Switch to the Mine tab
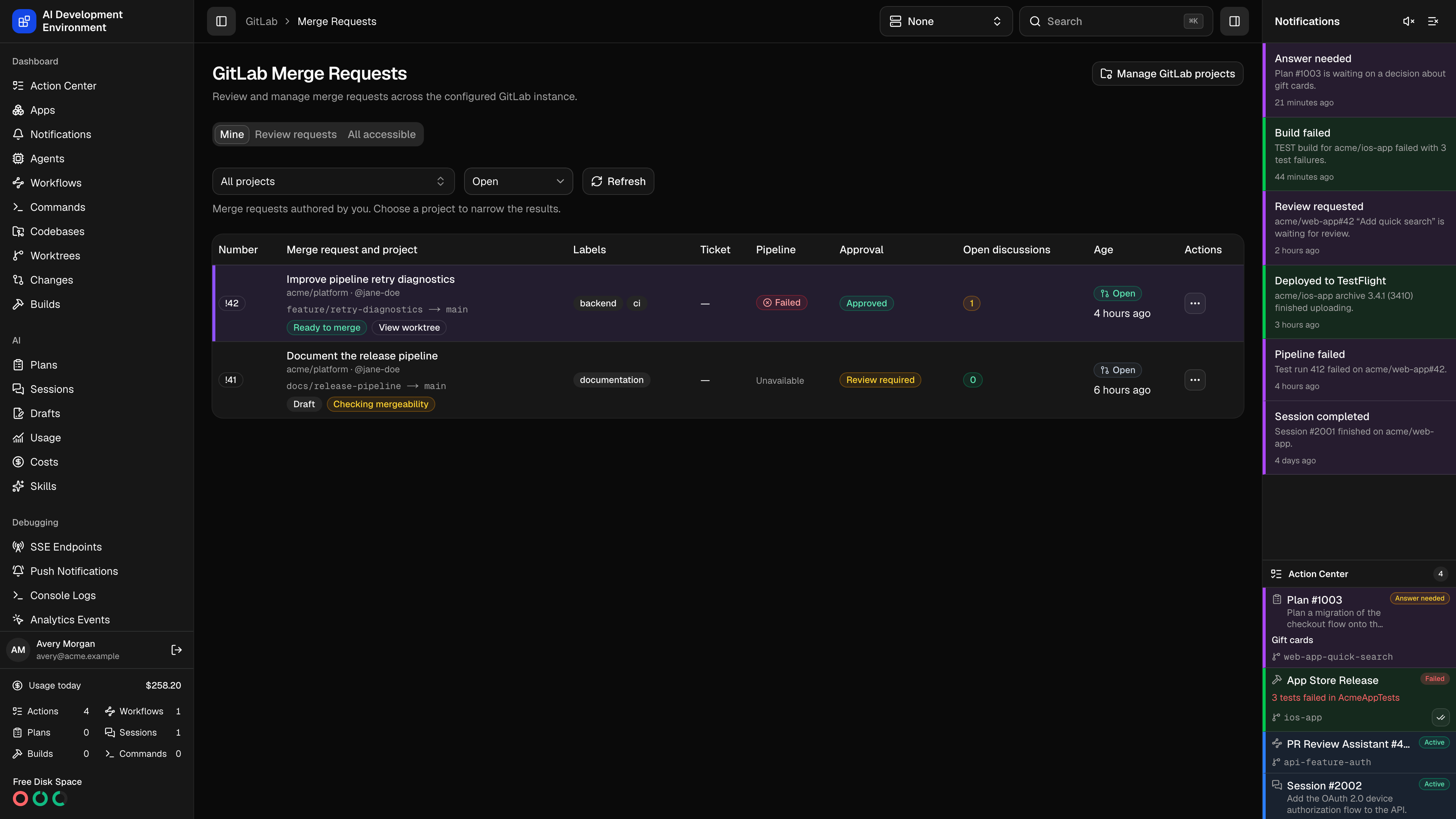This screenshot has width=1456, height=819. click(x=232, y=135)
